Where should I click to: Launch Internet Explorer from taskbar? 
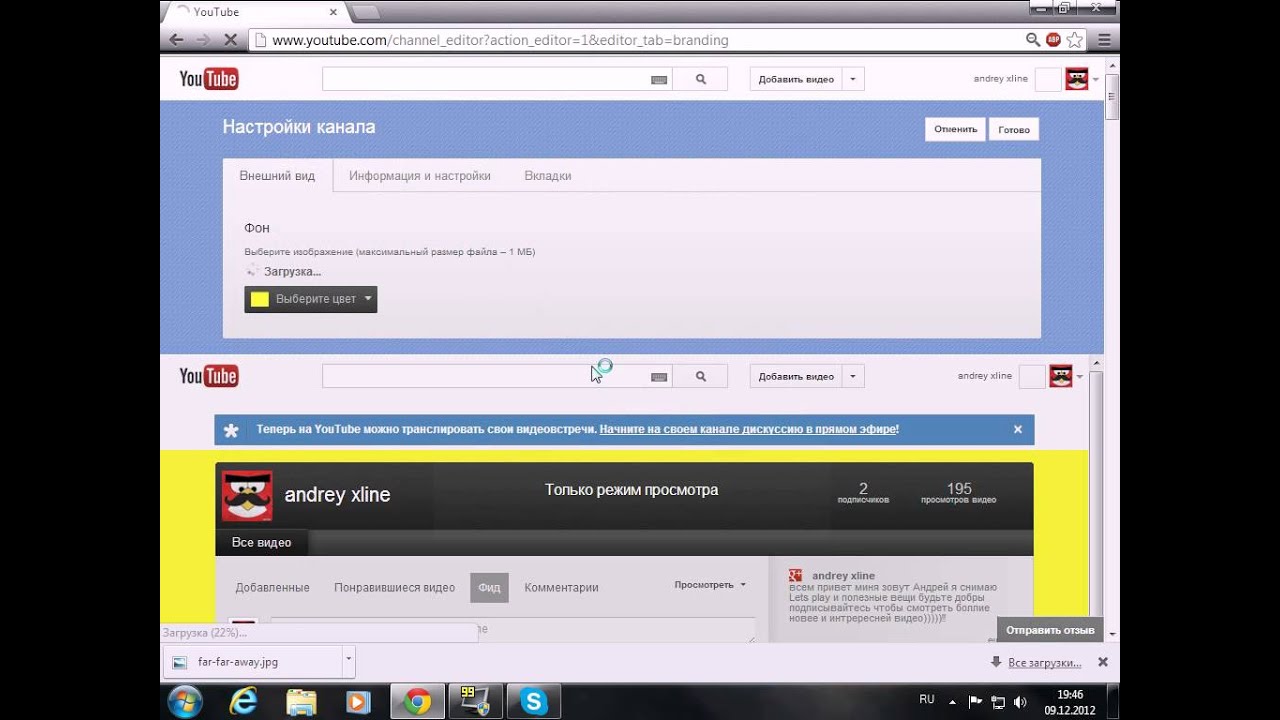(243, 702)
